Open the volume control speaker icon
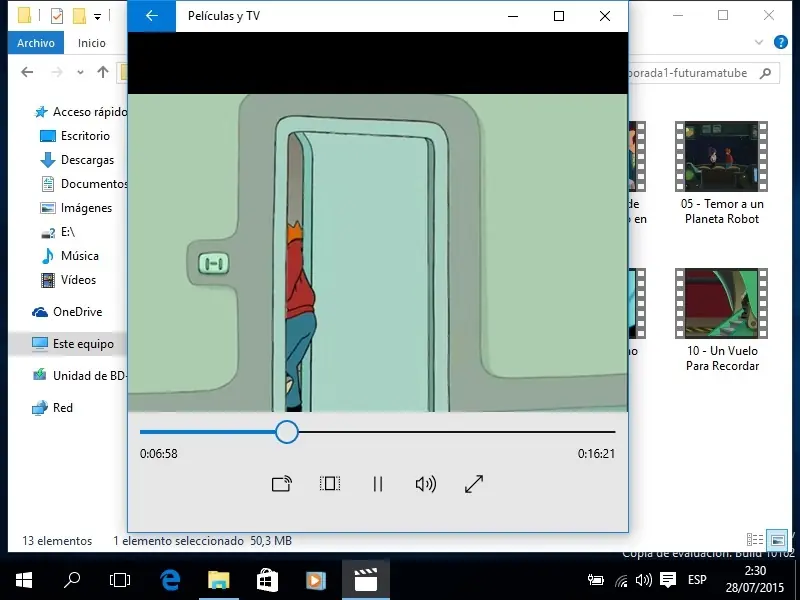The image size is (800, 600). (x=426, y=484)
